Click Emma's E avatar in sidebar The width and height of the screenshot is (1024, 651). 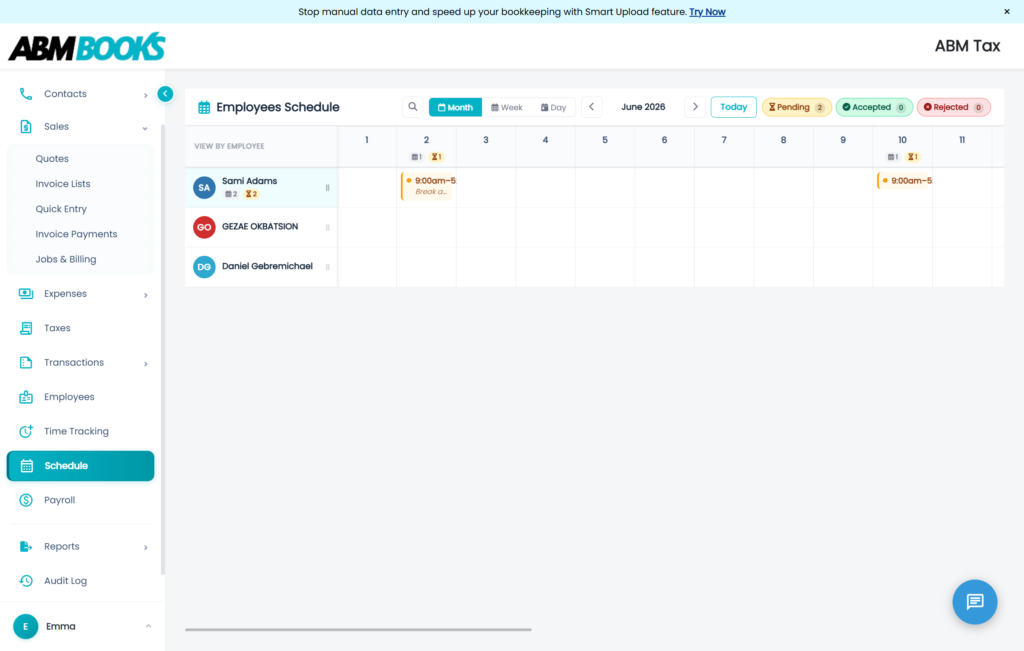25,626
